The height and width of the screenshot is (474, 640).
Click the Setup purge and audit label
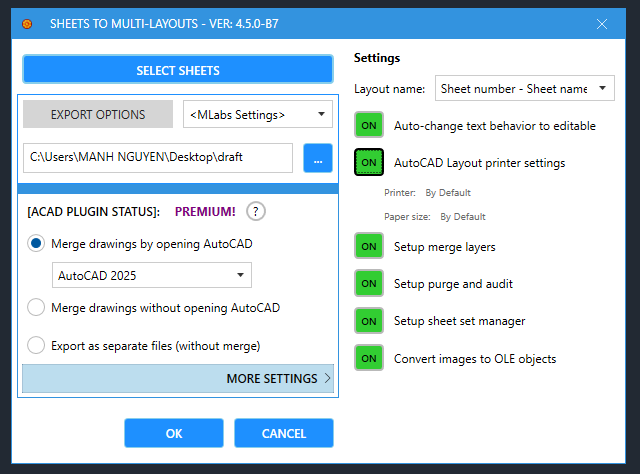pos(453,284)
